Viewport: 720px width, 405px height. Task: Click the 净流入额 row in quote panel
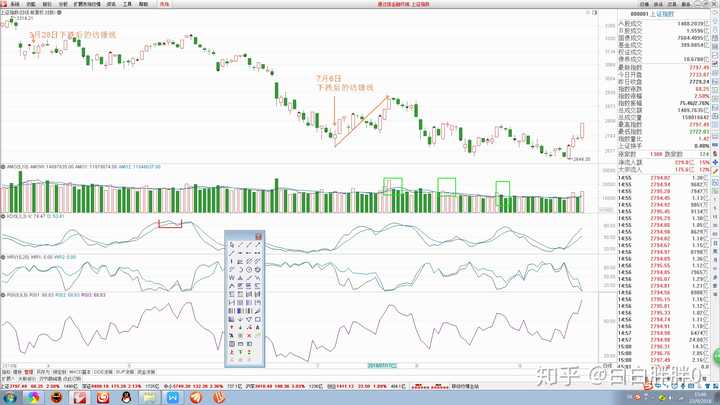click(x=664, y=162)
